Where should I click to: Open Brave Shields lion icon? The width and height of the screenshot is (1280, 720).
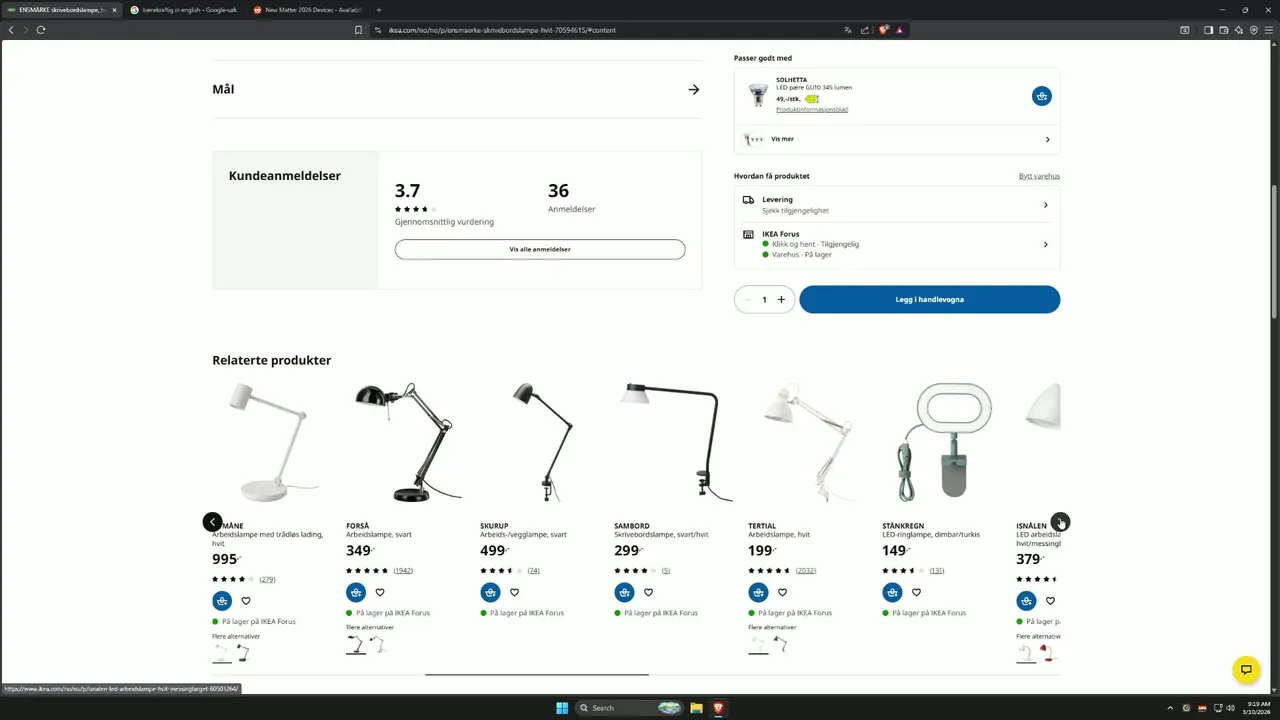[x=883, y=30]
